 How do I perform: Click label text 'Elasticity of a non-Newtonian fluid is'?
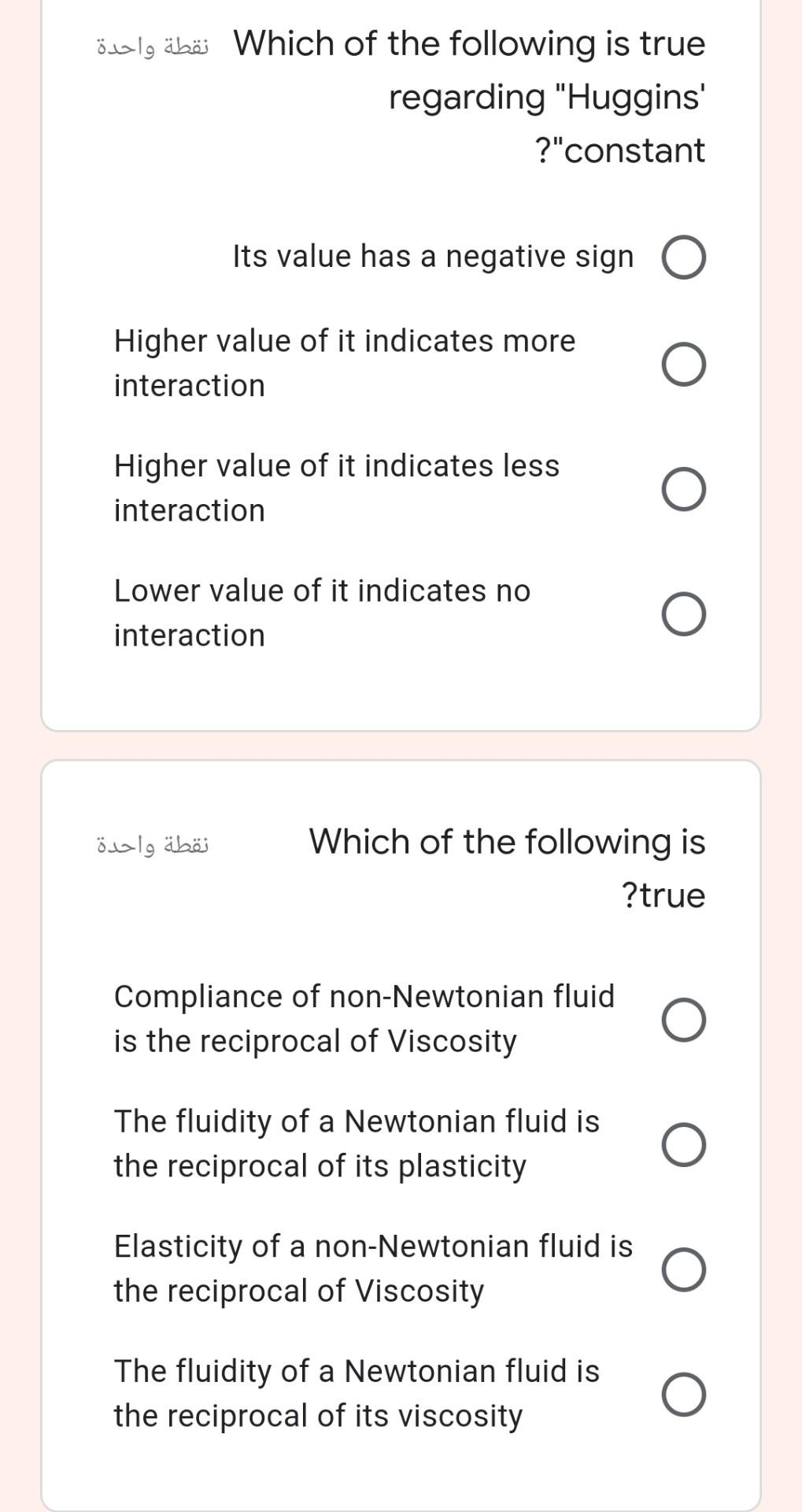click(x=373, y=1268)
